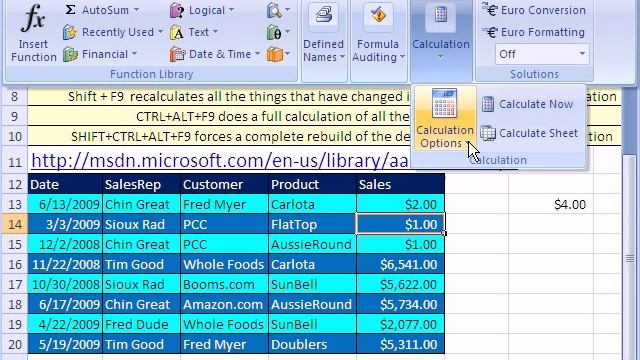Click the Calculation calculator icon in the ribbon
This screenshot has height=360, width=640.
(x=441, y=16)
